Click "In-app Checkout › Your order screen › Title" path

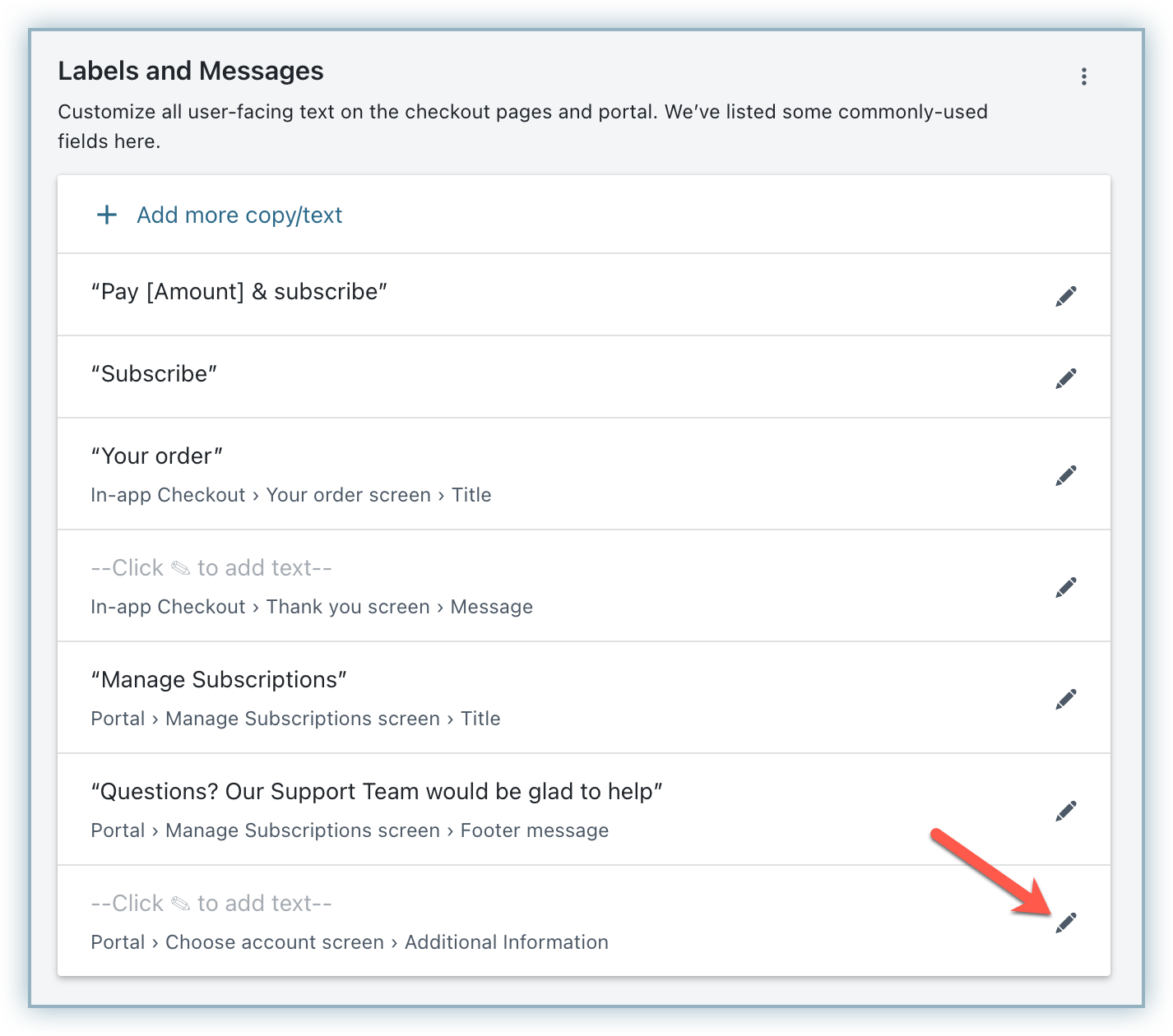(291, 495)
